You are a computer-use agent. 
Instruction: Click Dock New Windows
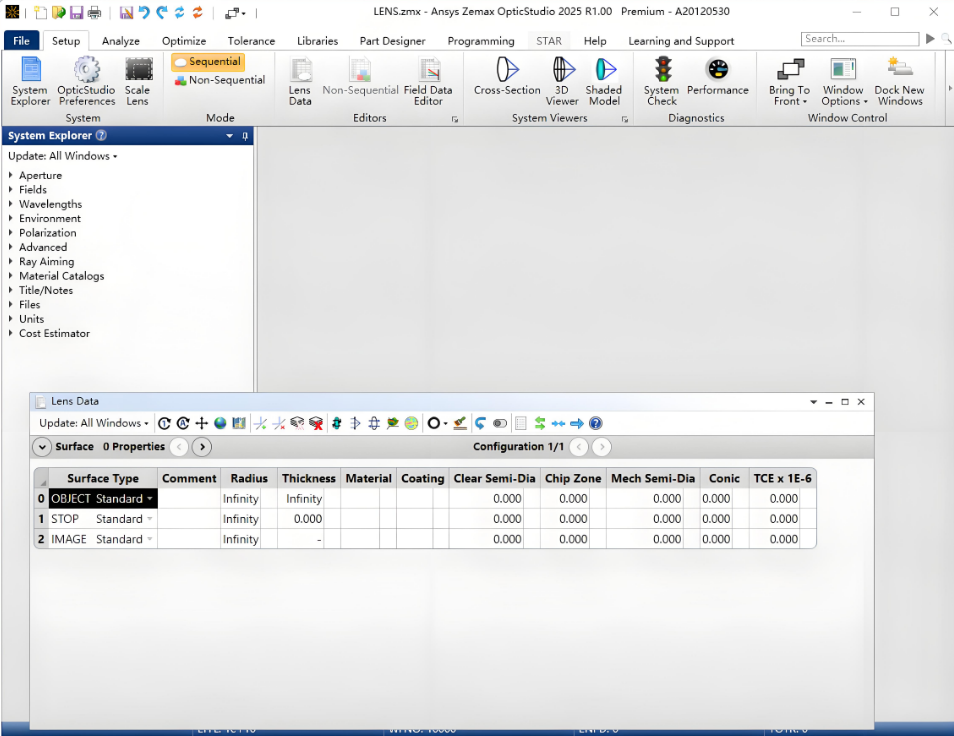pos(900,81)
